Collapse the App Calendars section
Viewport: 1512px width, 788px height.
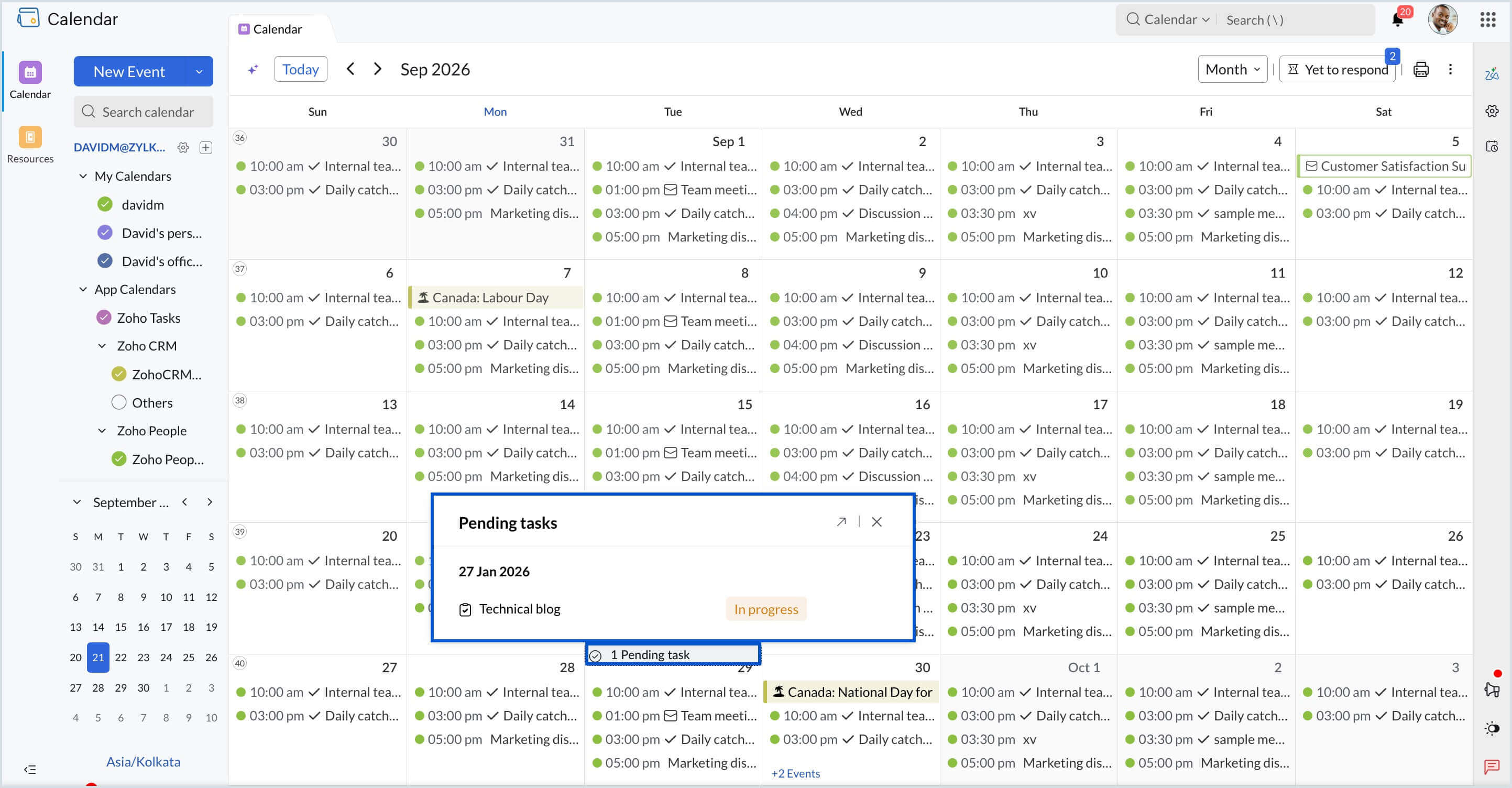pyautogui.click(x=83, y=290)
